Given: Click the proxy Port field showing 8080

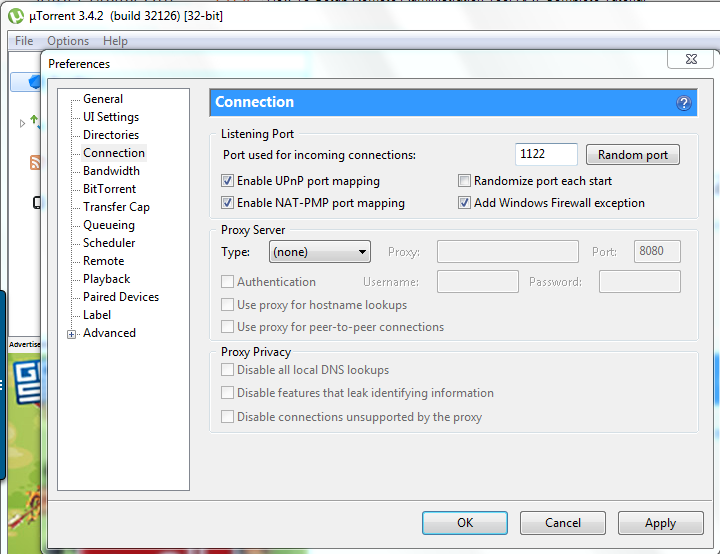Looking at the screenshot, I should click(657, 252).
